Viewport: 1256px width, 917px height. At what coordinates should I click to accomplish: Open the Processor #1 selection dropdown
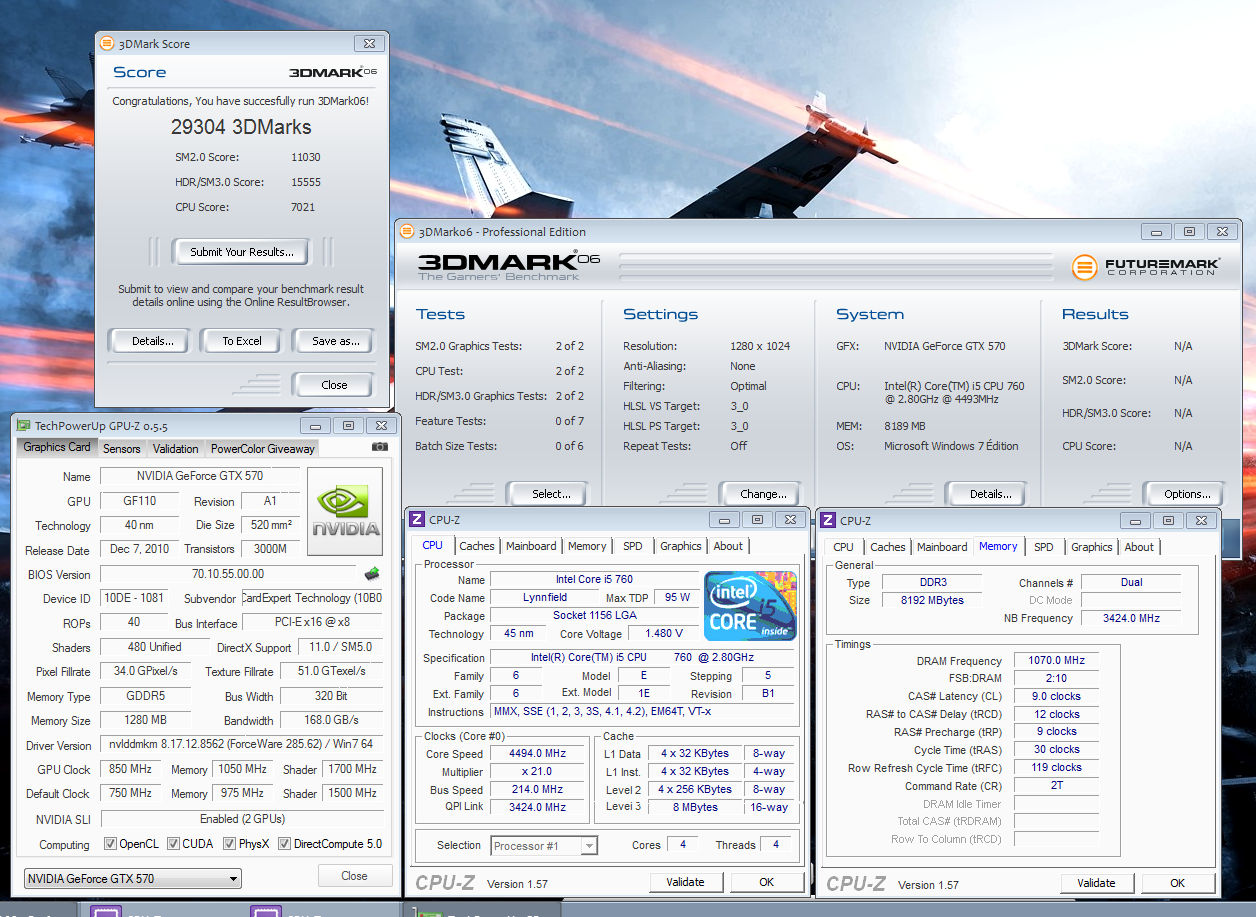[545, 846]
